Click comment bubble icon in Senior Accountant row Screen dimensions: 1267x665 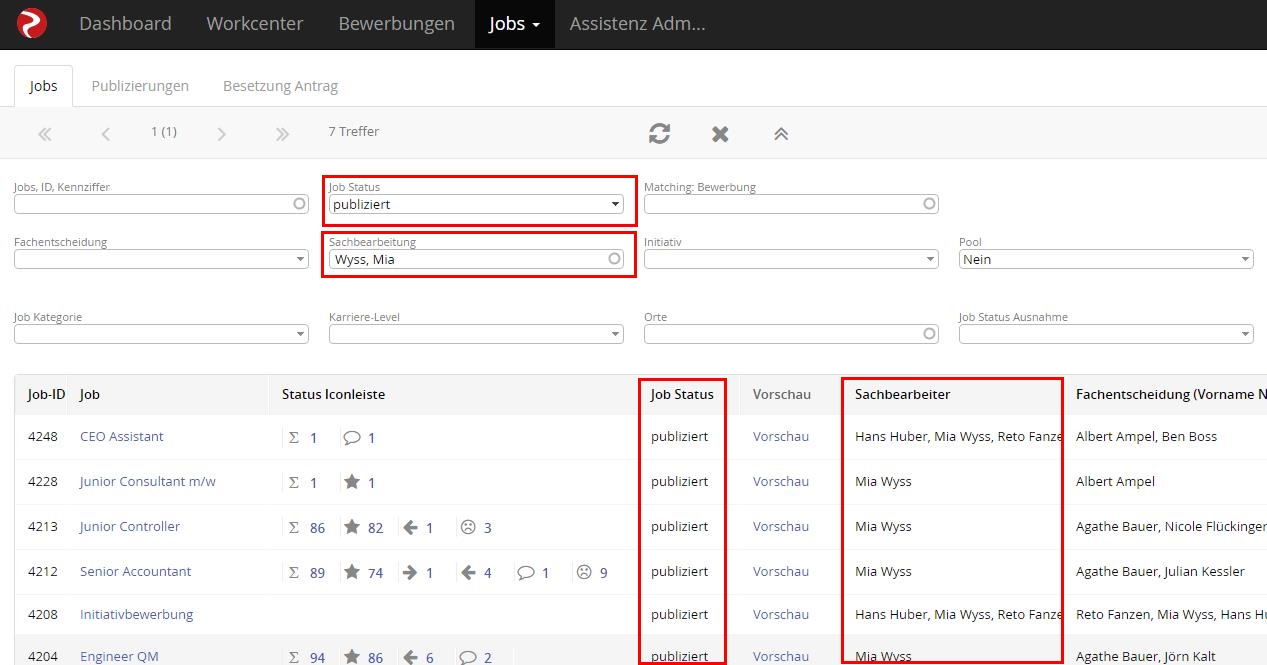(x=526, y=572)
